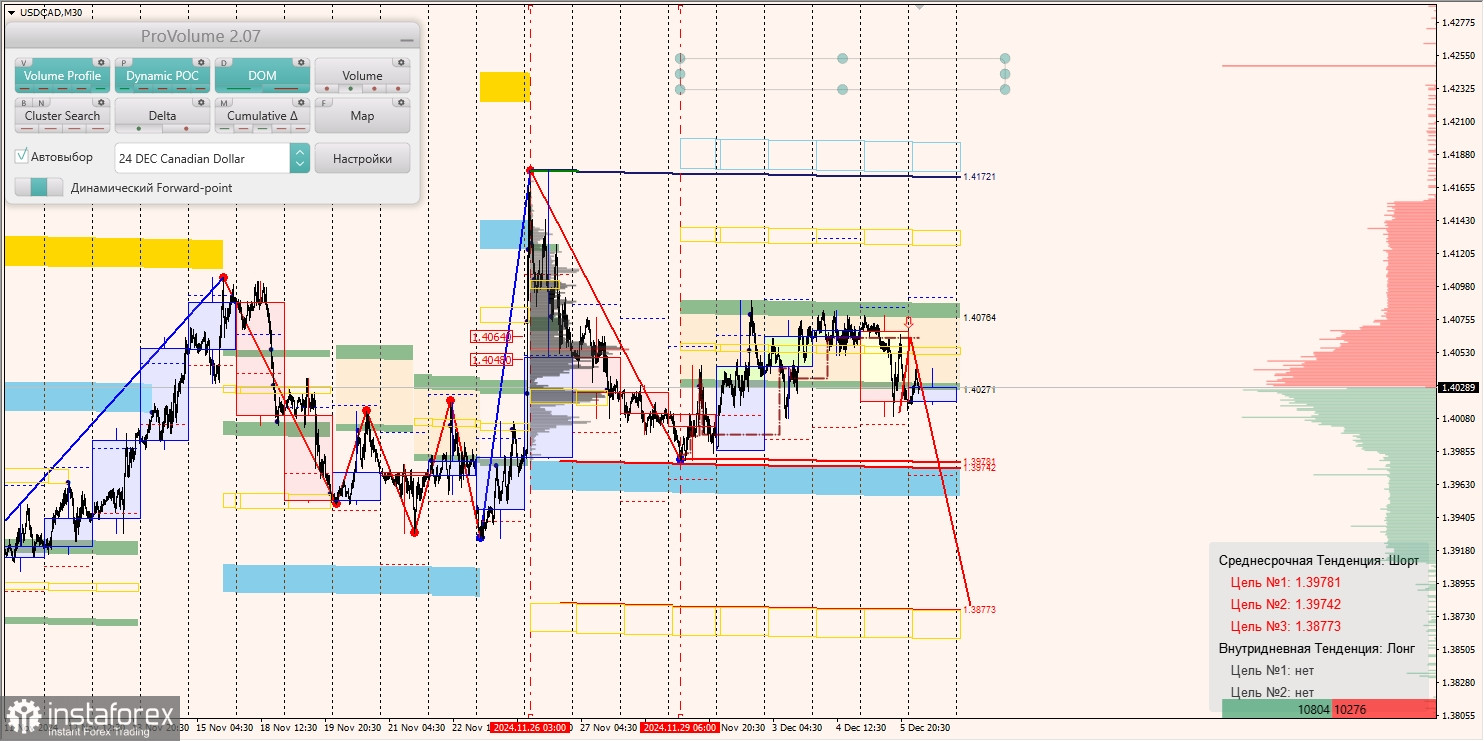
Task: Enable the Volume indicator
Action: click(x=362, y=76)
